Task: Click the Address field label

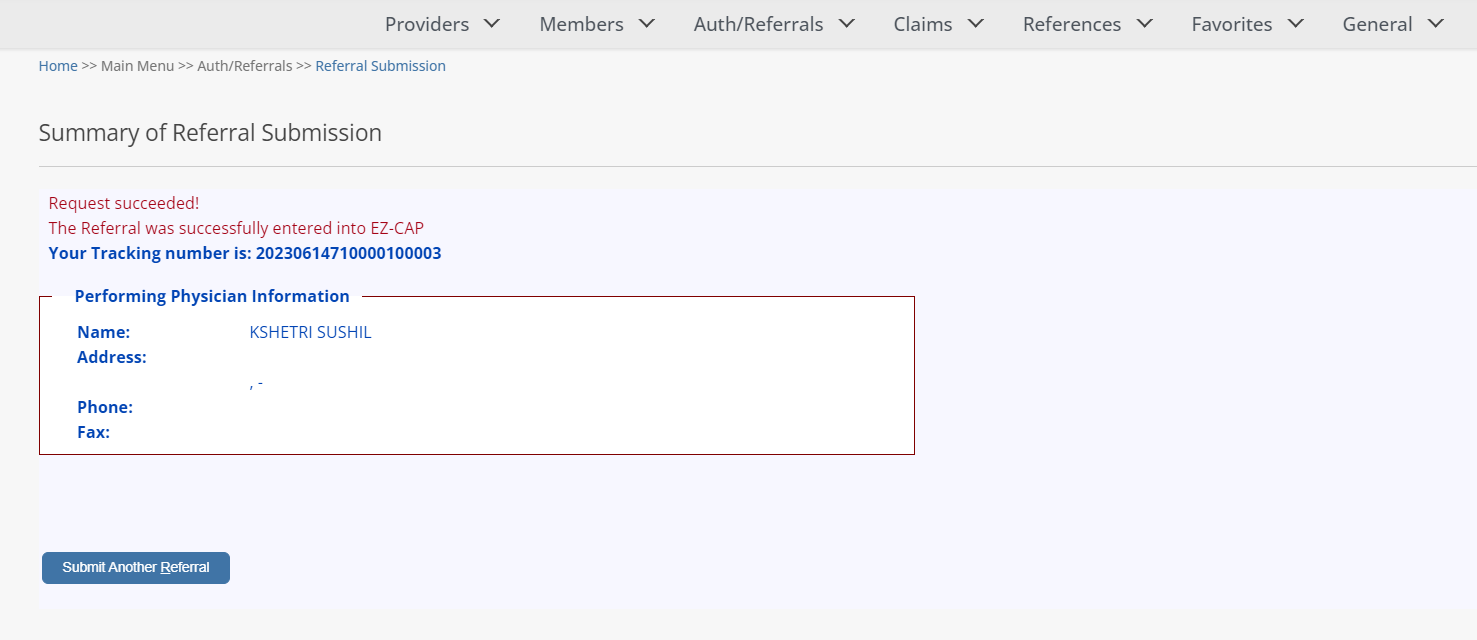Action: coord(112,357)
